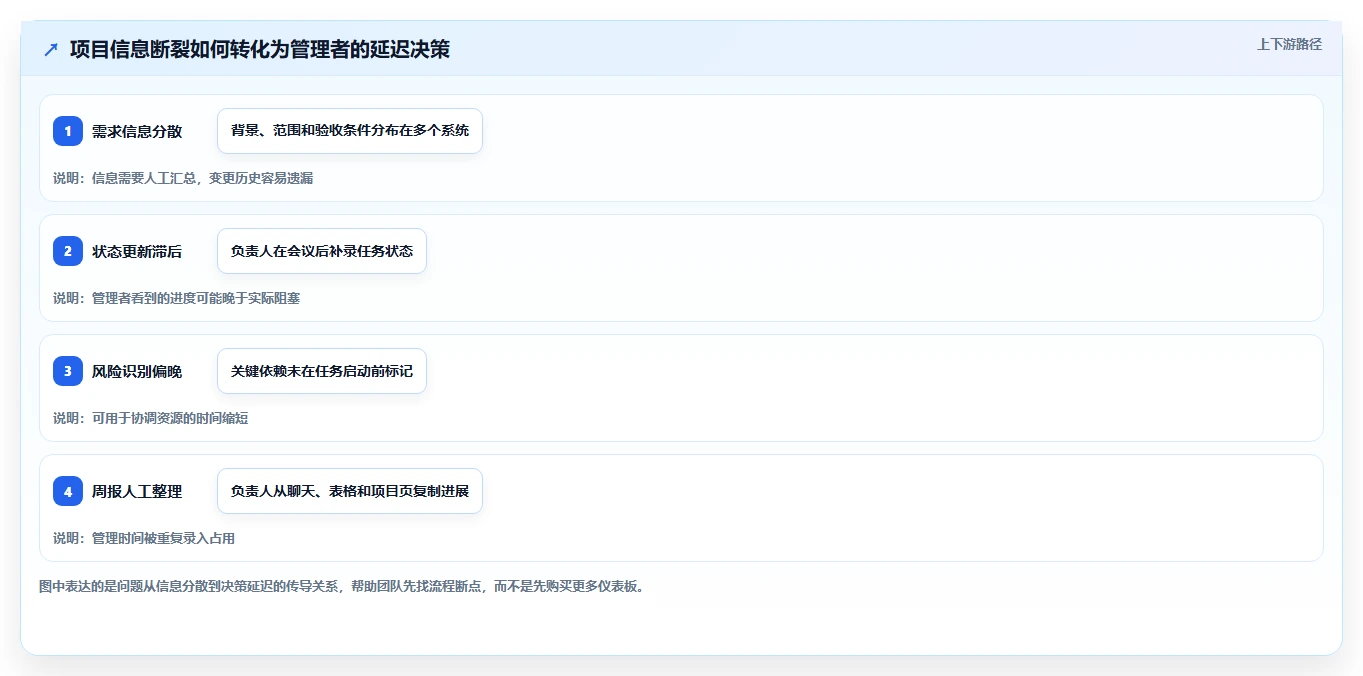Image resolution: width=1363 pixels, height=676 pixels.
Task: Click the footer caption starting 图中表达的是问题
Action: tap(343, 586)
